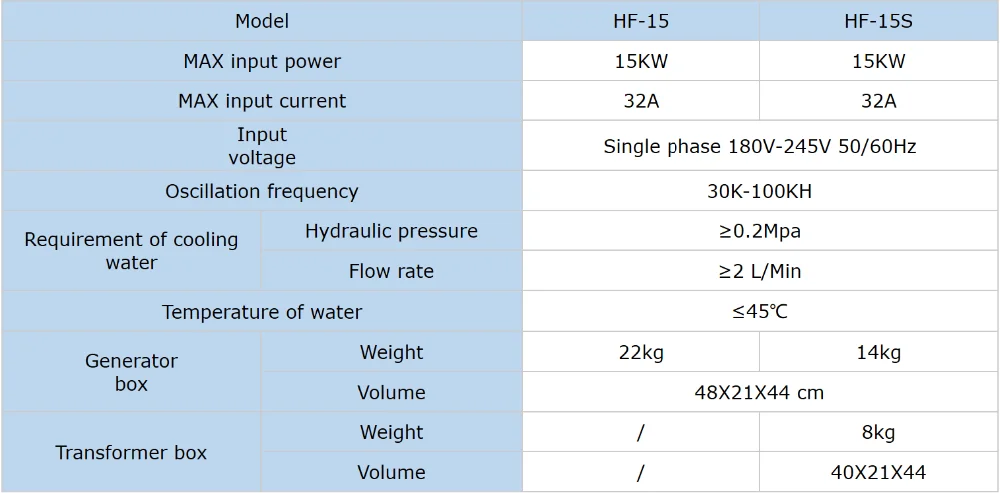This screenshot has height=493, width=1000.
Task: Select the Requirement of cooling water cell
Action: coord(131,251)
